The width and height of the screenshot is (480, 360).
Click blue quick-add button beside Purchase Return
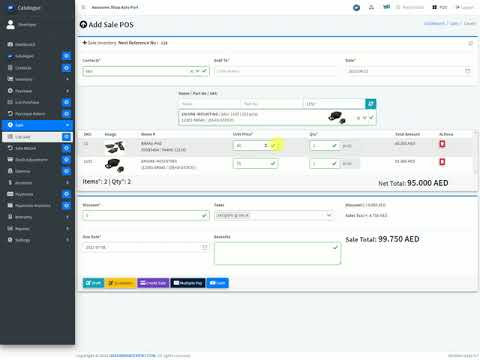[67, 114]
